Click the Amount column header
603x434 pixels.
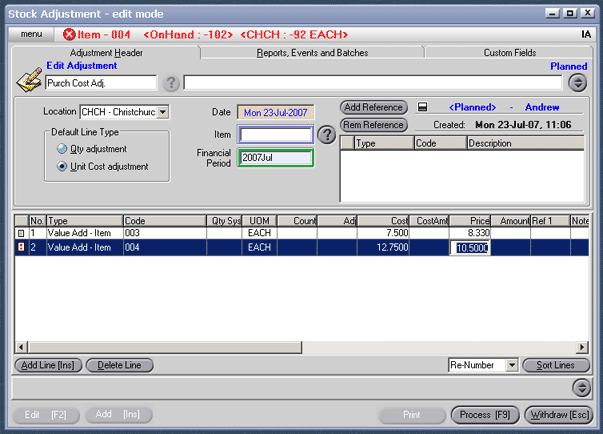click(x=511, y=221)
